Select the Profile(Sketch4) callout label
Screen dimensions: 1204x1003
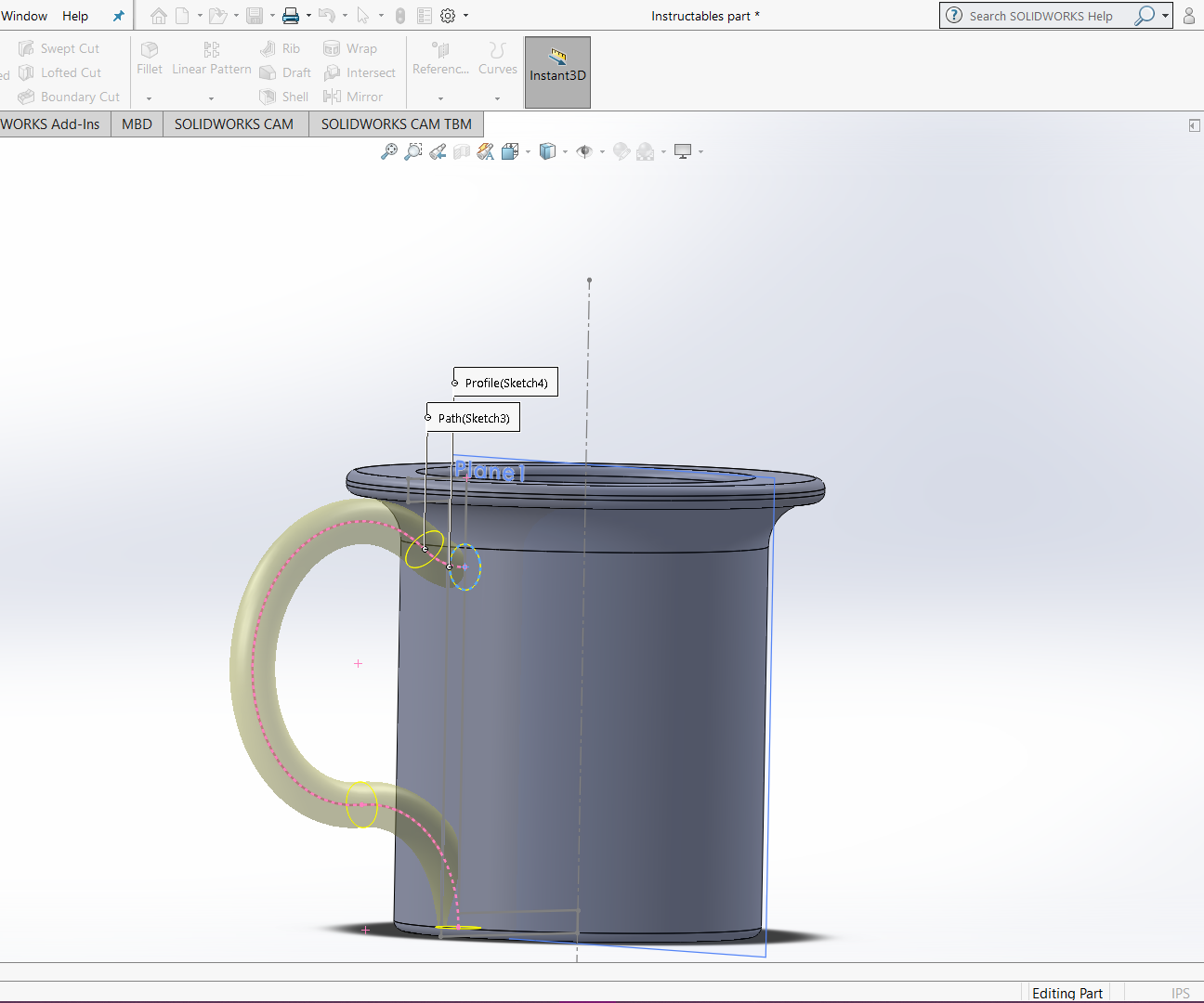[x=505, y=381]
